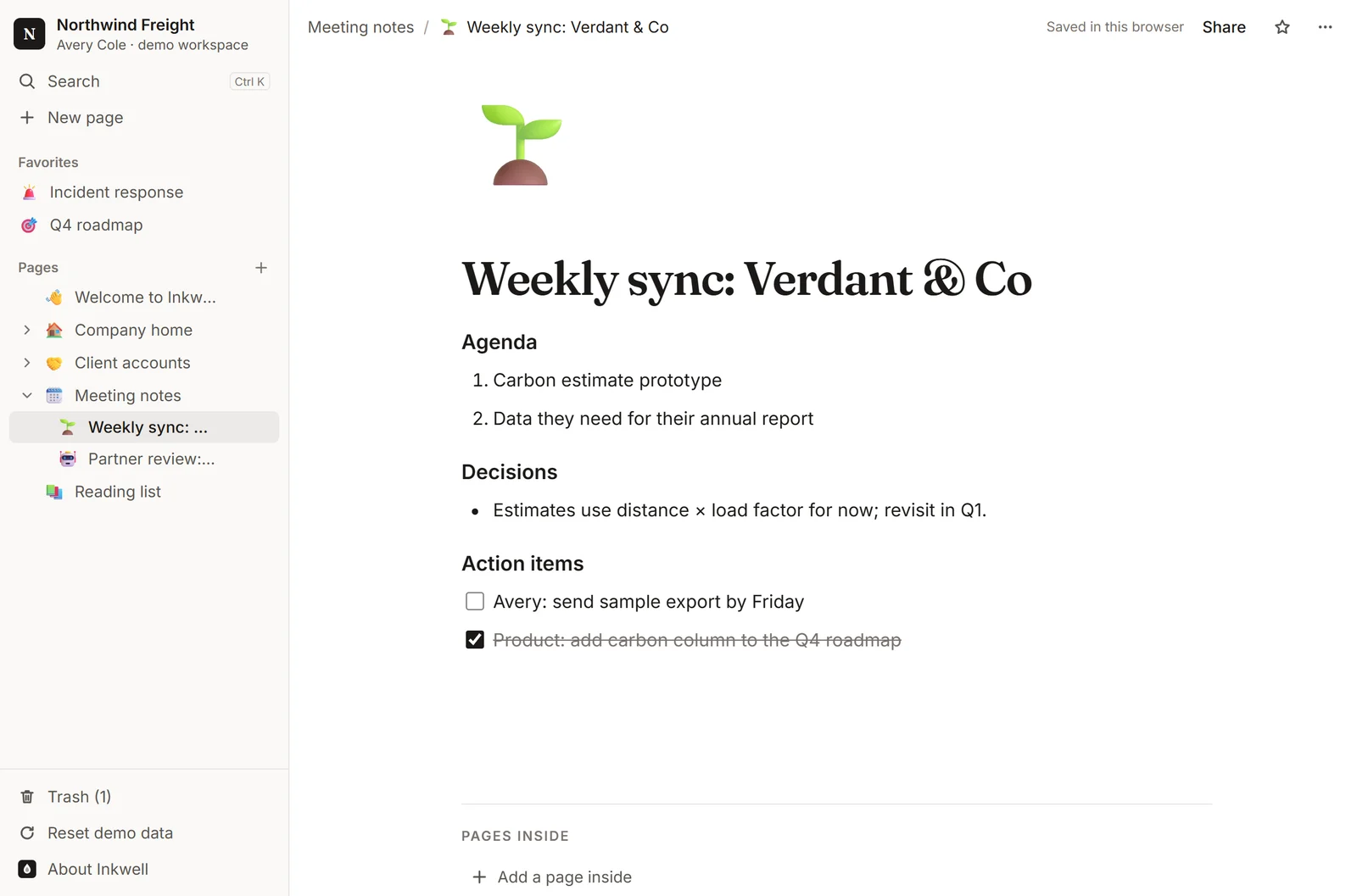Click the calendar icon for Meeting notes
This screenshot has width=1357, height=896.
54,396
